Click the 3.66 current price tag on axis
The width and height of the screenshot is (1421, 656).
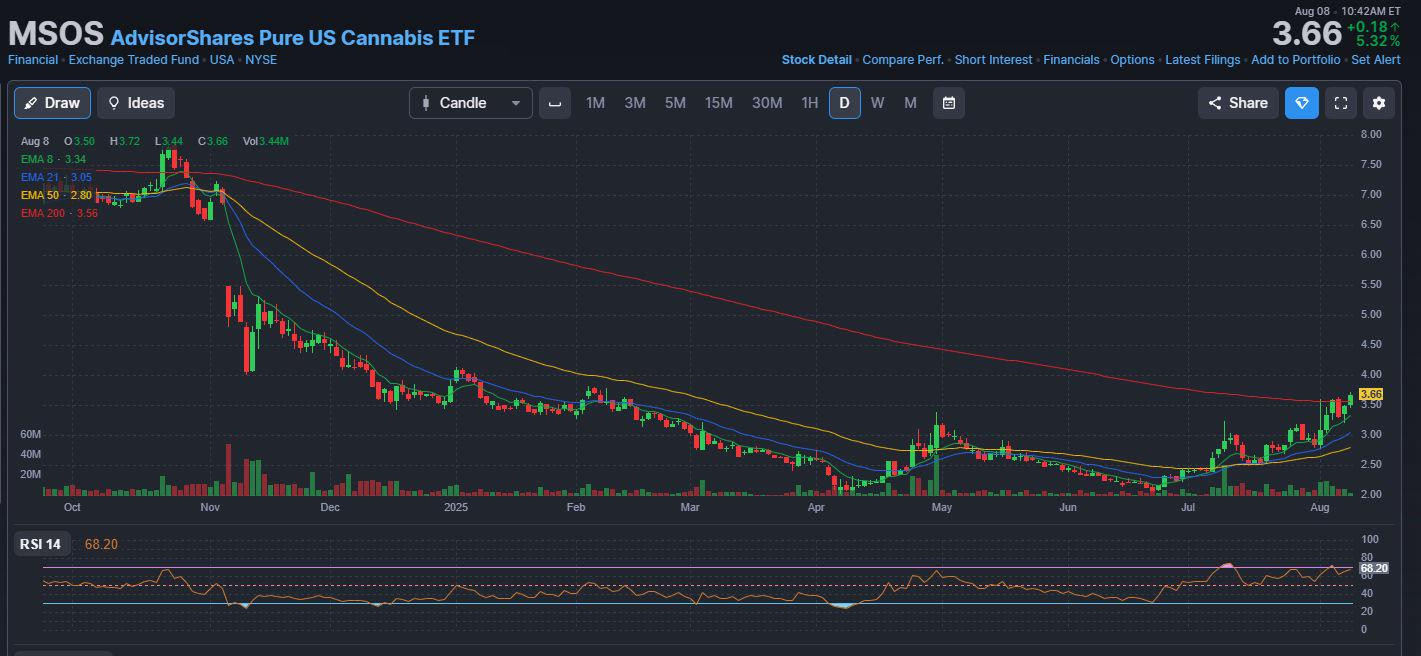coord(1371,394)
